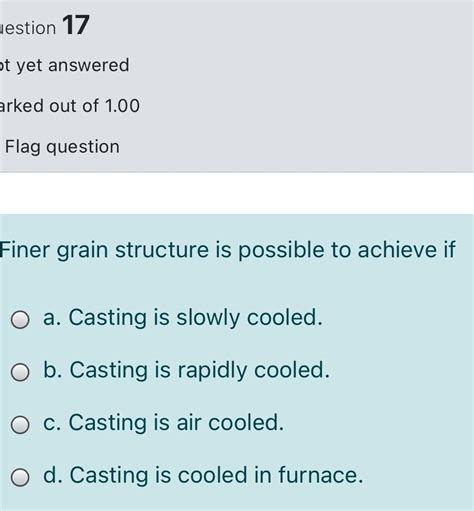Image resolution: width=474 pixels, height=511 pixels.
Task: Click the 'Finer grain structure' question prompt
Action: [228, 250]
